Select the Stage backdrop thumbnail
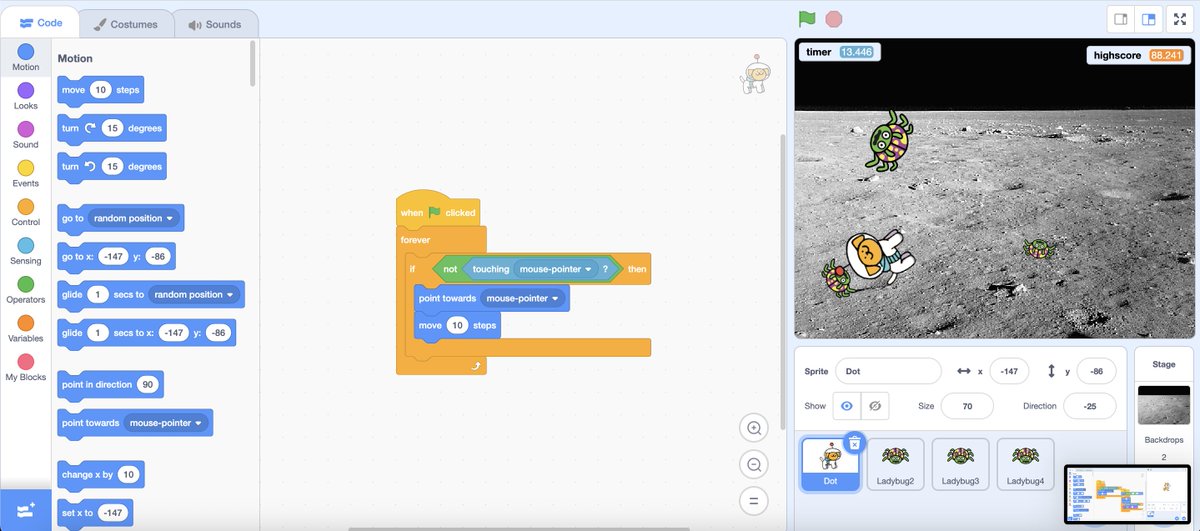 click(x=1164, y=403)
